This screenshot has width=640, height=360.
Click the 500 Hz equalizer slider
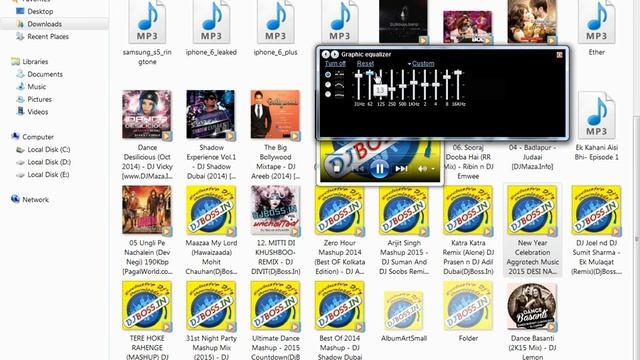403,84
